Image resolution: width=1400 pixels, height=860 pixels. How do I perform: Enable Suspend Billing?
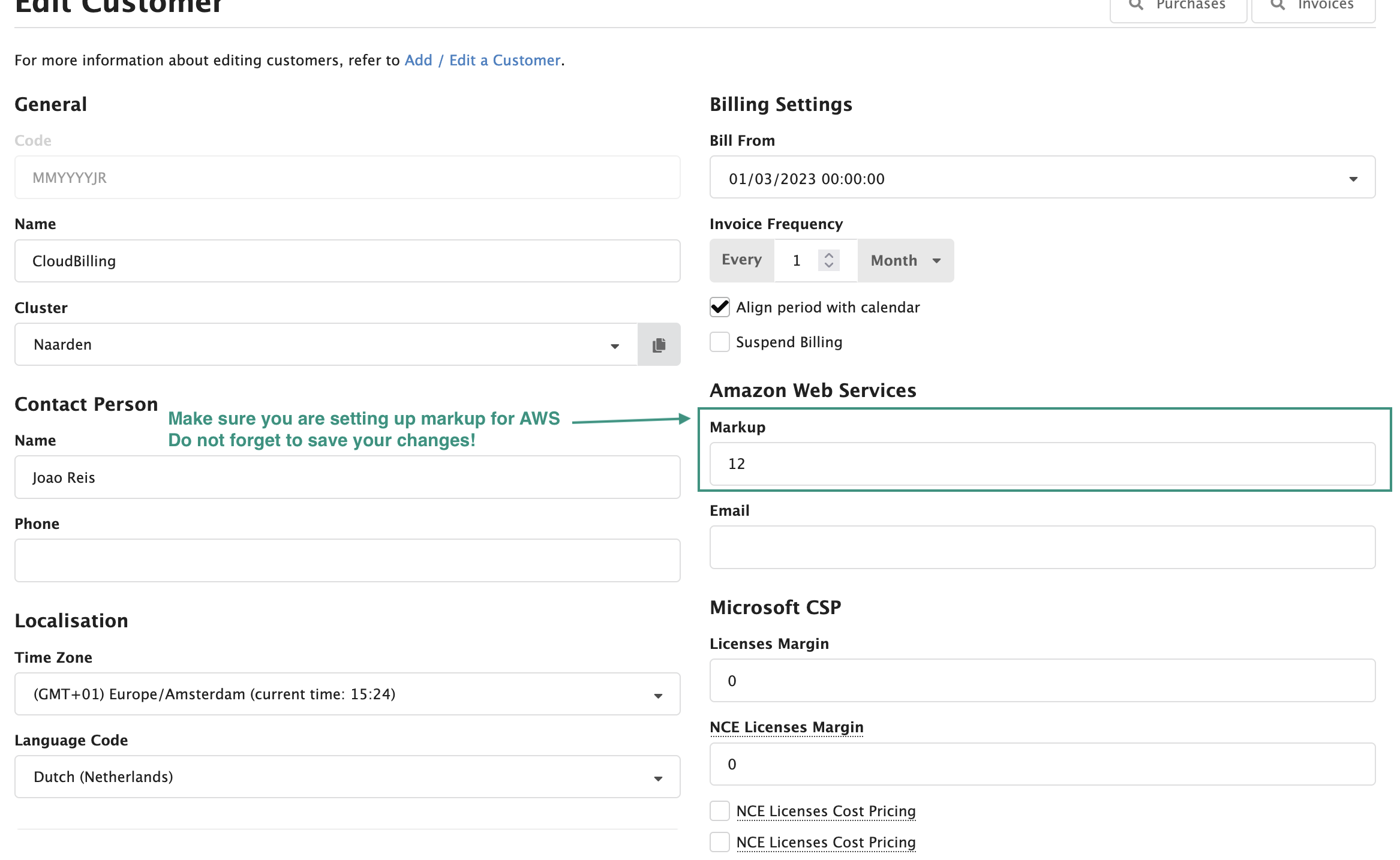[x=719, y=342]
